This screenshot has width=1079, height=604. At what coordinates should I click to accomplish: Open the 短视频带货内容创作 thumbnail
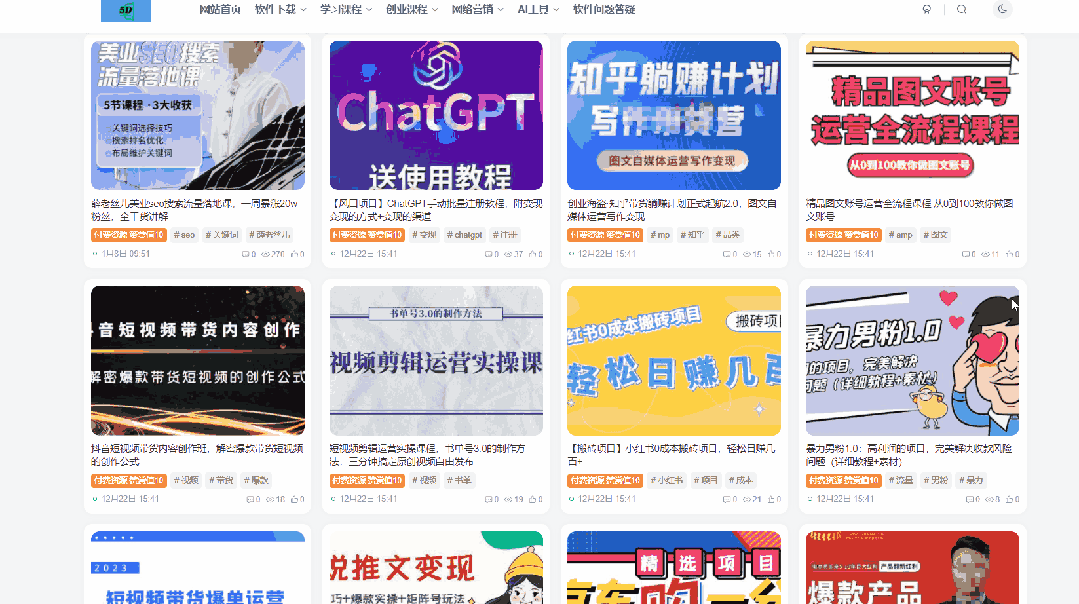[198, 360]
